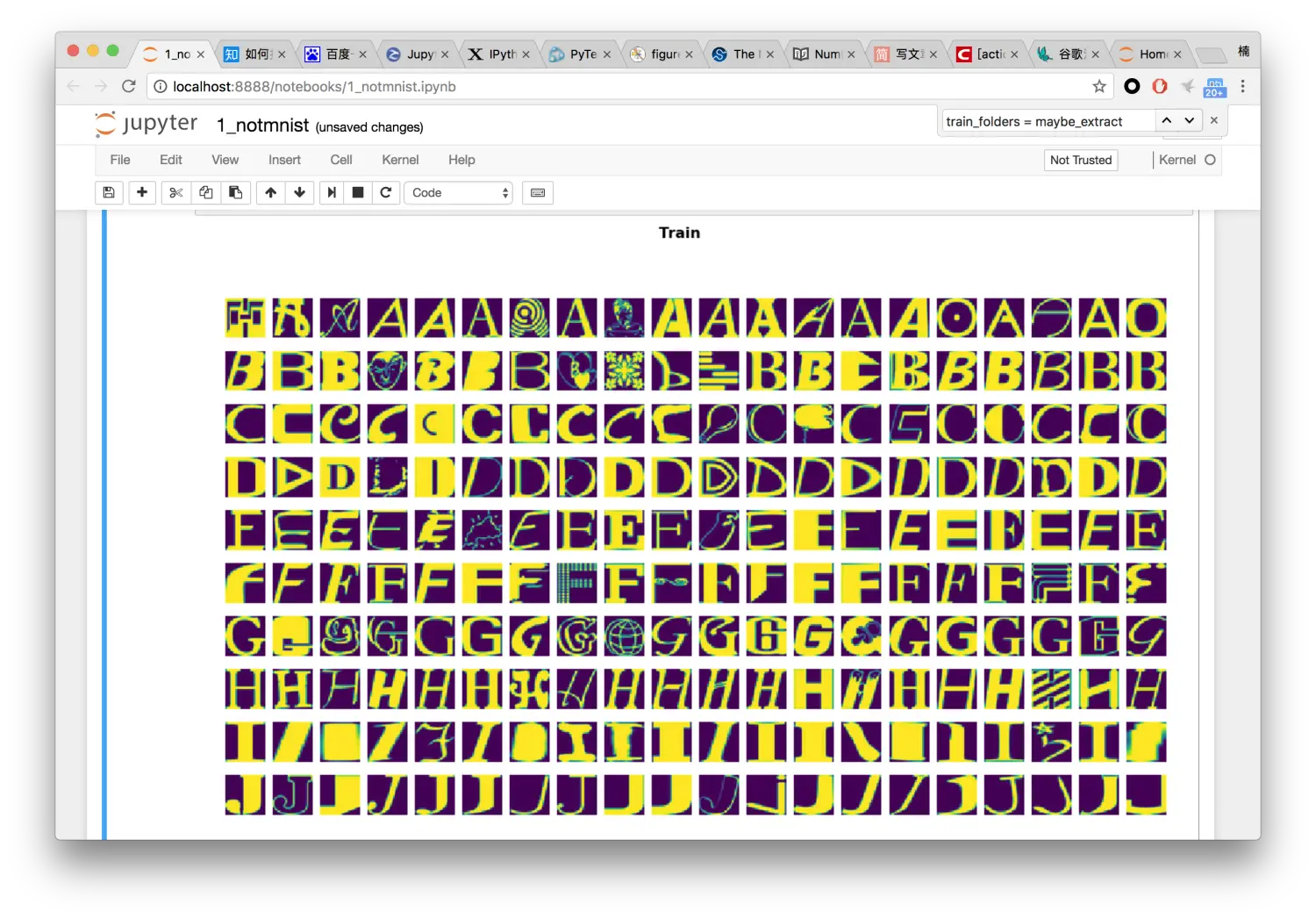Click the grey paper plane extension icon

coord(1187,86)
